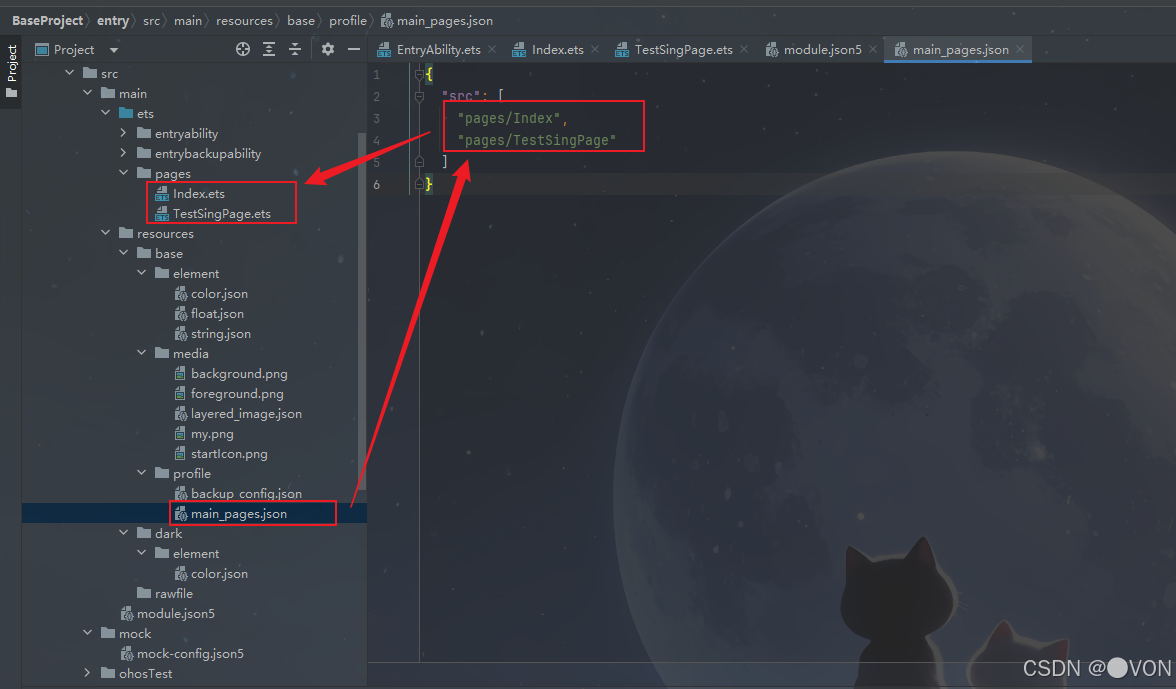This screenshot has width=1176, height=689.
Task: Collapse the ets folder chevron
Action: click(x=106, y=113)
